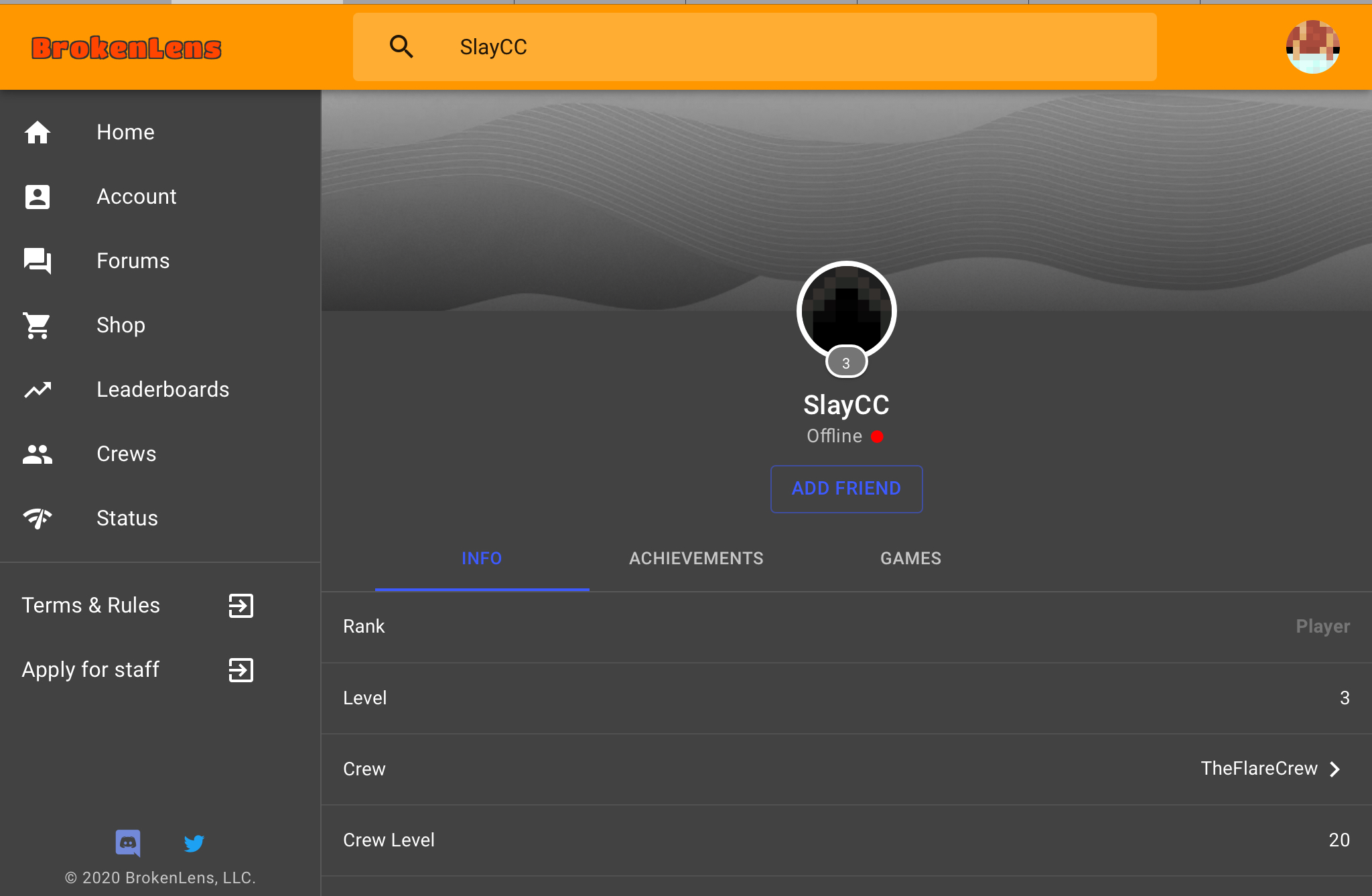Open the Shop cart icon
The width and height of the screenshot is (1372, 896).
[38, 325]
